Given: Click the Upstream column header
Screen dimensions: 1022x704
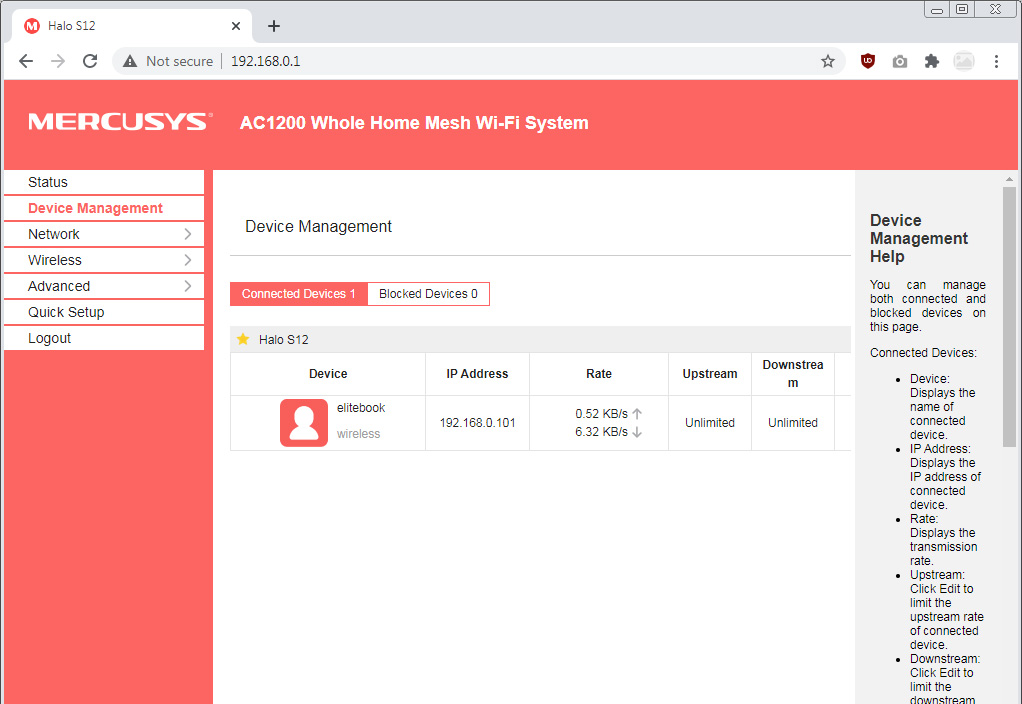Looking at the screenshot, I should [710, 374].
